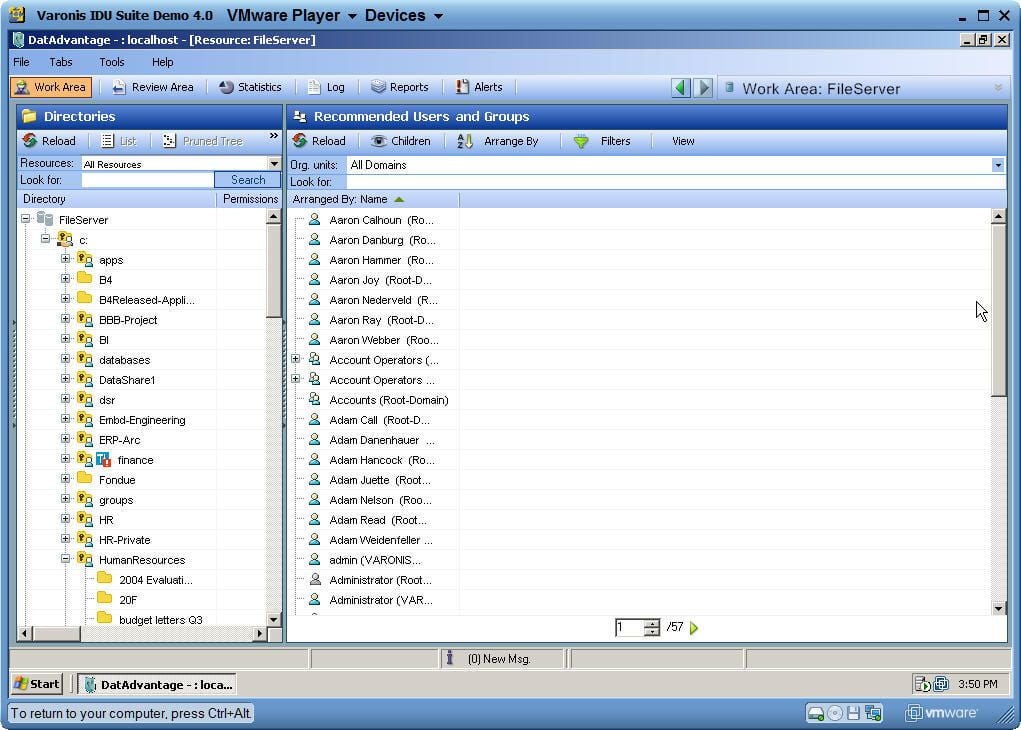This screenshot has height=730, width=1021.
Task: Select the 20F subfolder
Action: tap(128, 600)
